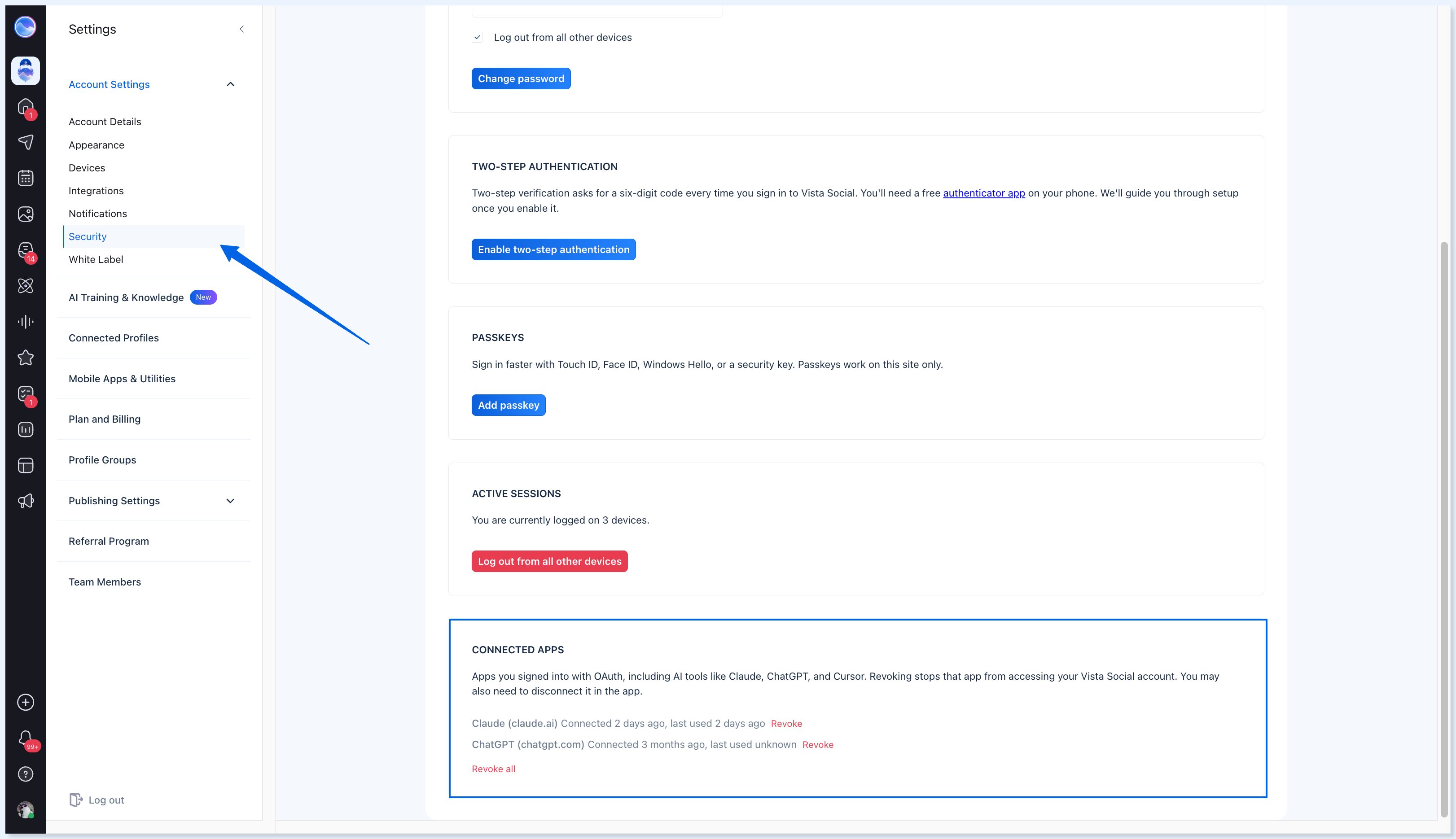Click the bell notifications icon
1456x839 pixels.
click(26, 739)
